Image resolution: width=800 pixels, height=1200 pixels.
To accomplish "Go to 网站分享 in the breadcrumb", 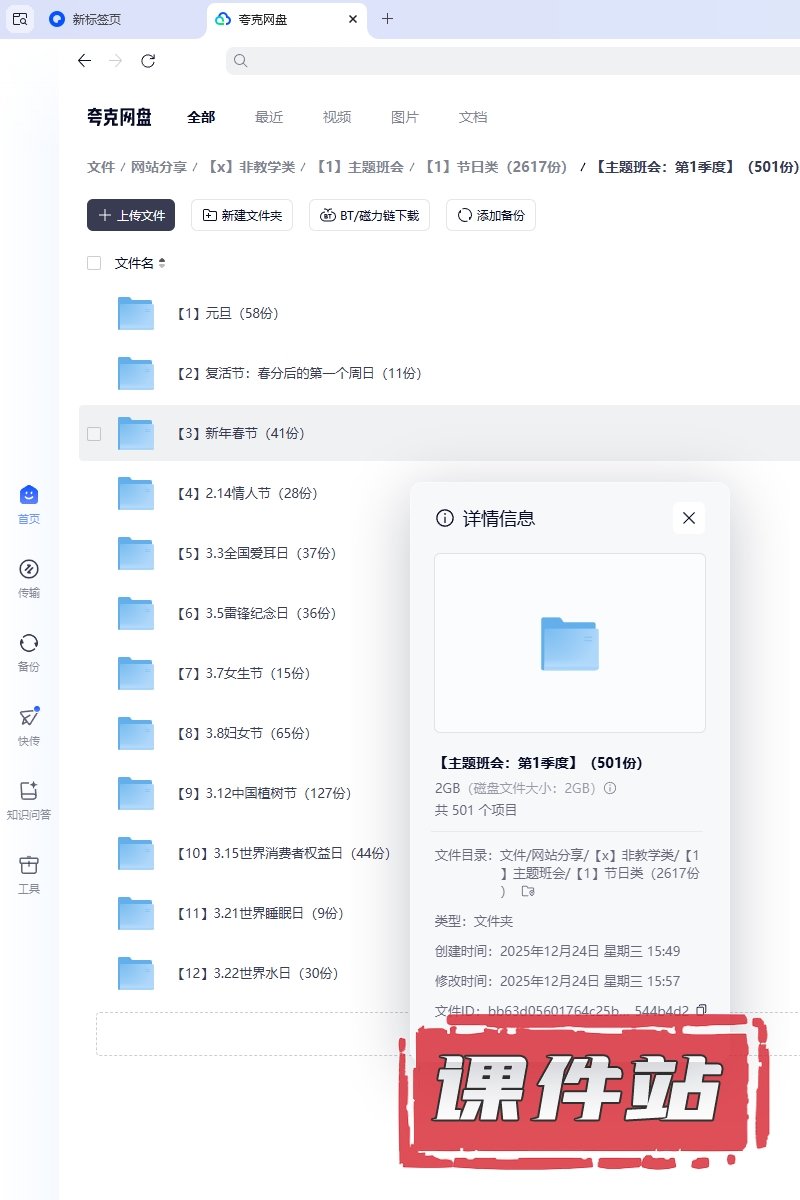I will [x=159, y=167].
